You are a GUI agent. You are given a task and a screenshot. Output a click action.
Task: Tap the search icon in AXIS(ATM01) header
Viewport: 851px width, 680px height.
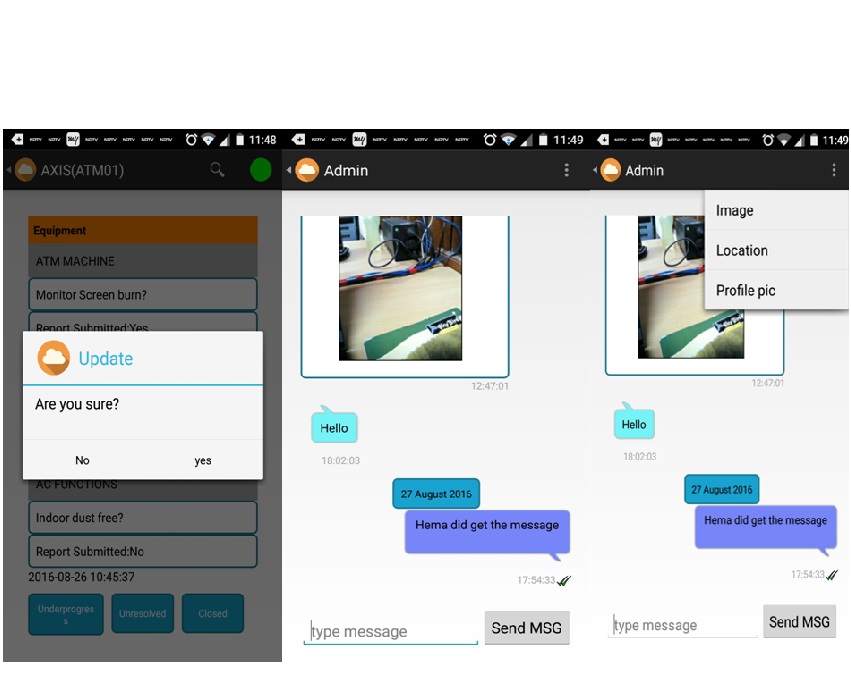(x=217, y=170)
